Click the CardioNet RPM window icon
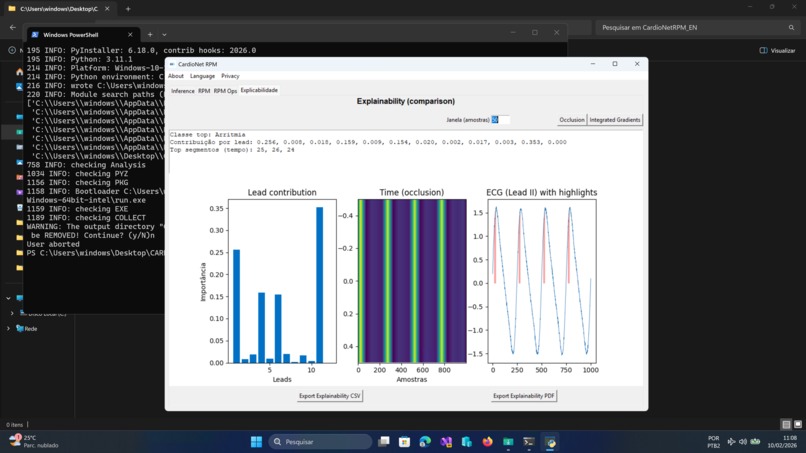806x453 pixels. point(172,64)
